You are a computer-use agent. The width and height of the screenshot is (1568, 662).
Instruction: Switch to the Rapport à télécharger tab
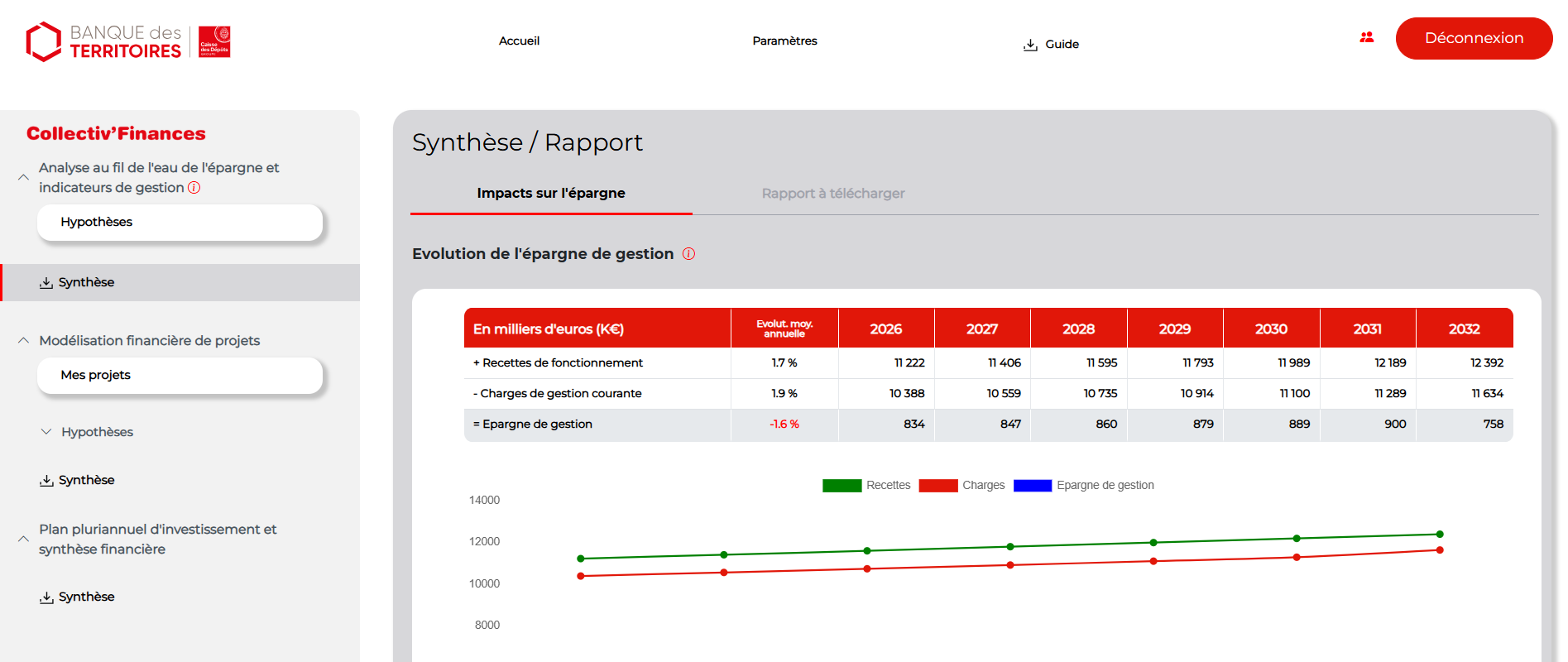click(x=832, y=194)
